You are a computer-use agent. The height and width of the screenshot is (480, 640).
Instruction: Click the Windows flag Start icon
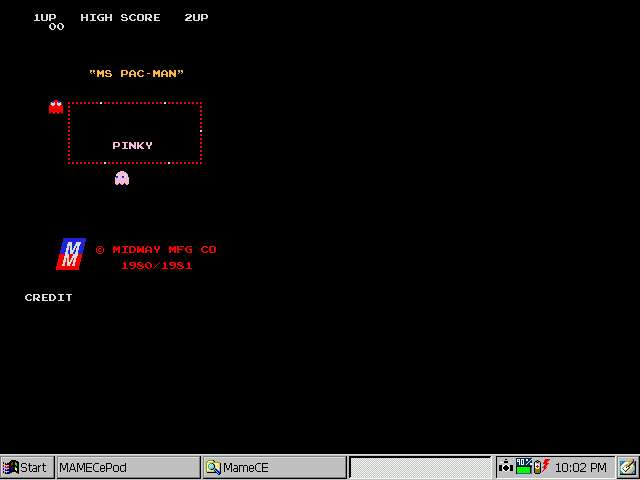click(11, 467)
